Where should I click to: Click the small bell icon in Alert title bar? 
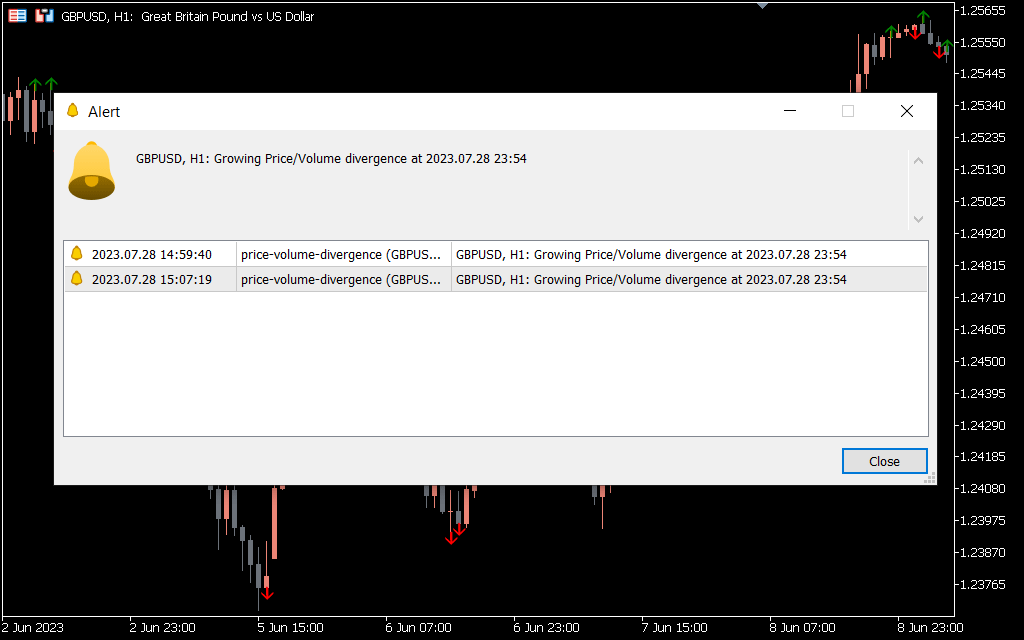72,111
